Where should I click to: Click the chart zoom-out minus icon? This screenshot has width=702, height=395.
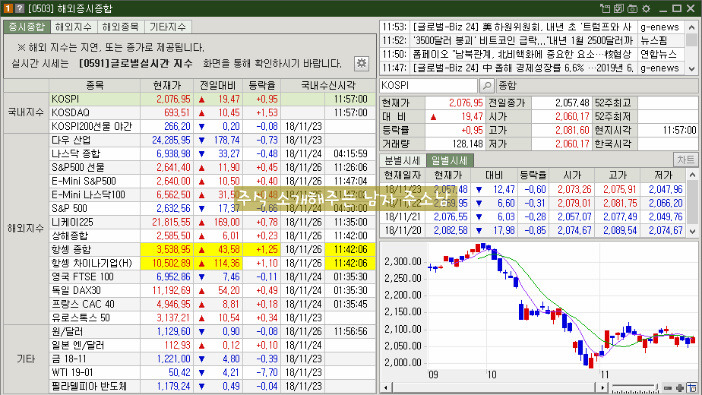668,388
